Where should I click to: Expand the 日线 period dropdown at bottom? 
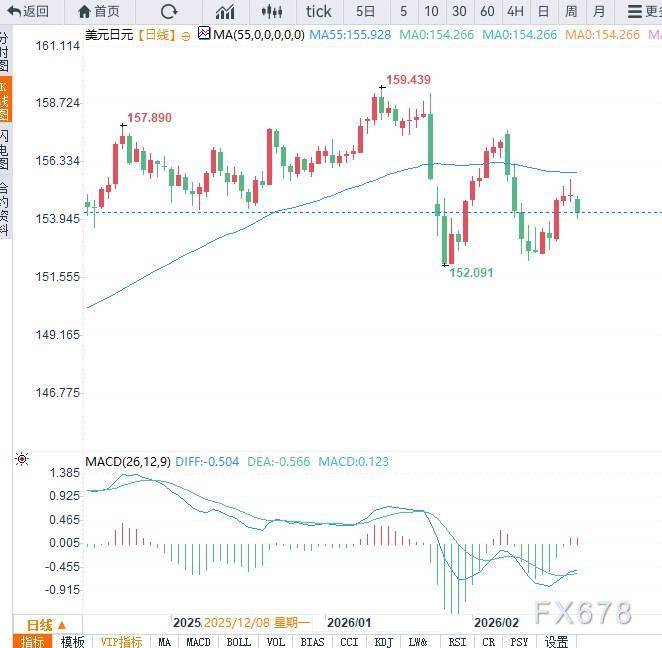(46, 624)
